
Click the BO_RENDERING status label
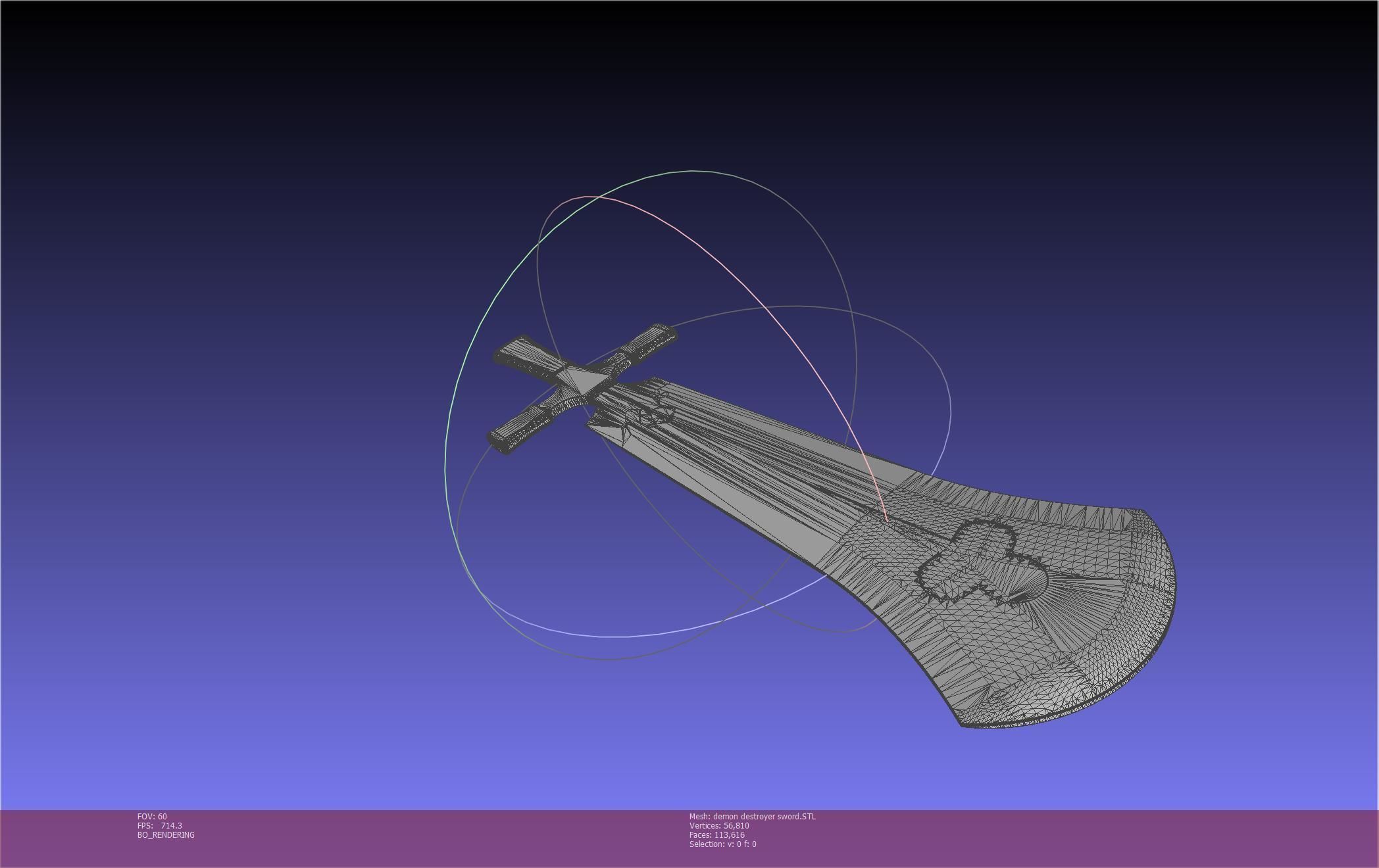click(x=166, y=834)
